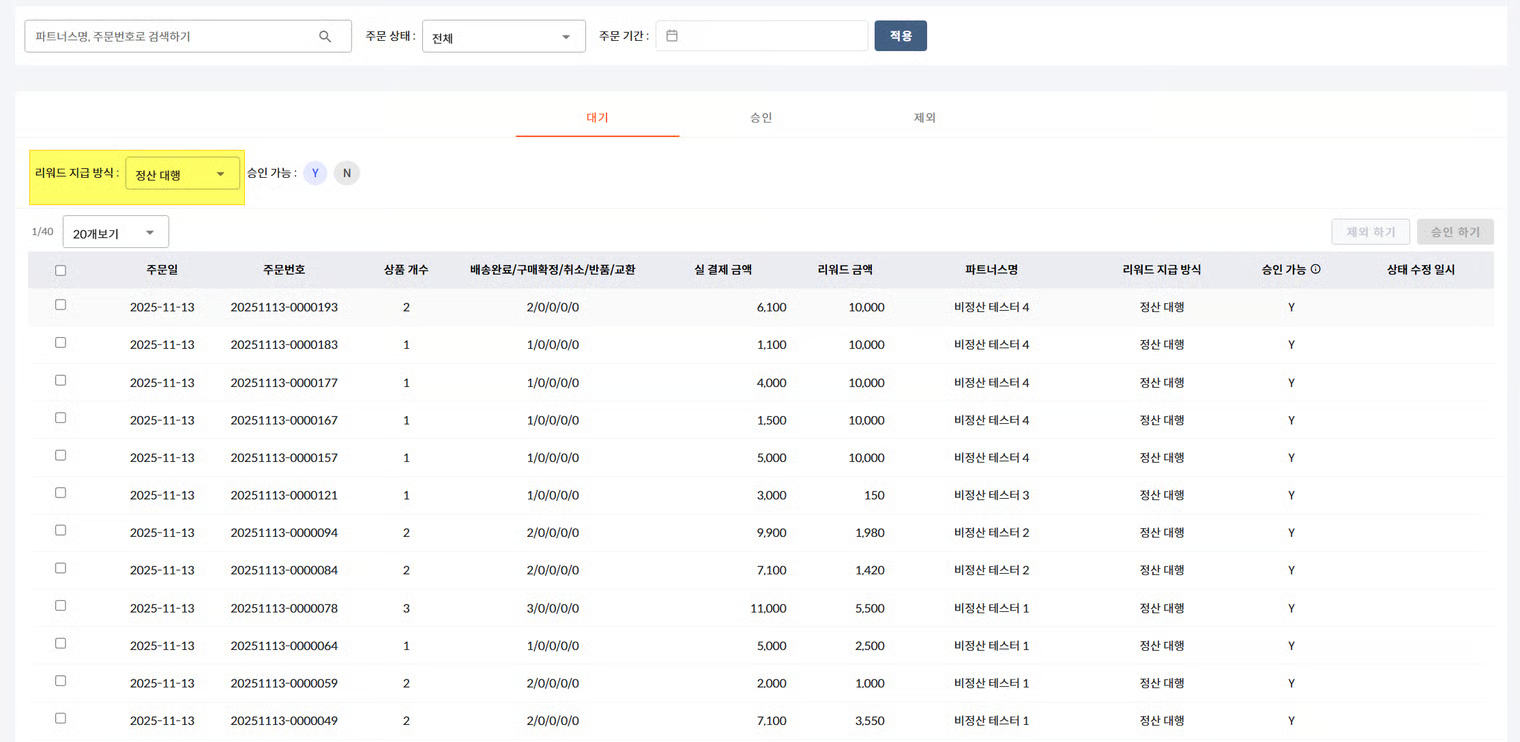
Task: Switch to the 제외 tab
Action: (x=925, y=118)
